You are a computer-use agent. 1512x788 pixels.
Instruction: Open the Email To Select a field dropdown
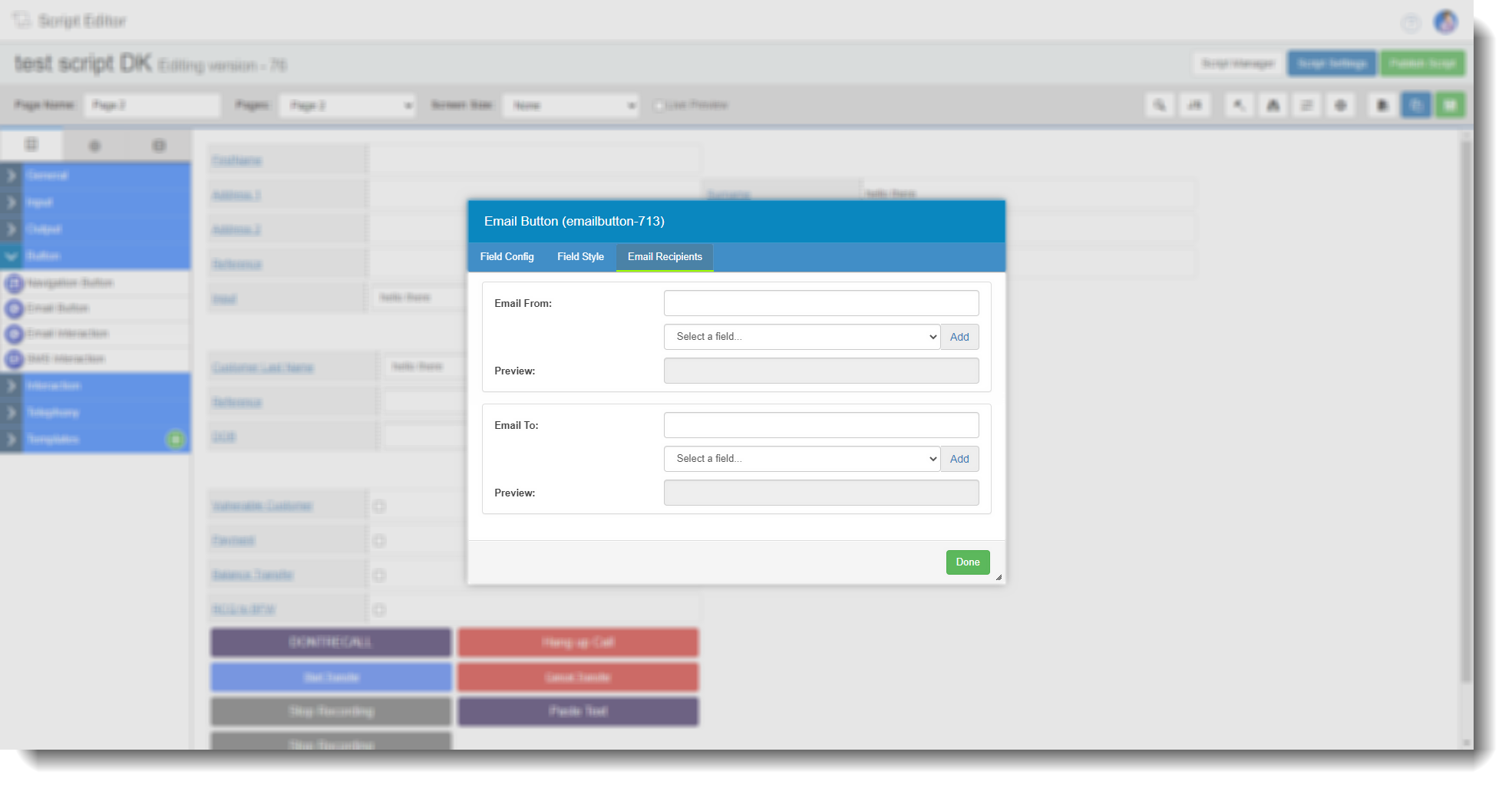click(802, 459)
